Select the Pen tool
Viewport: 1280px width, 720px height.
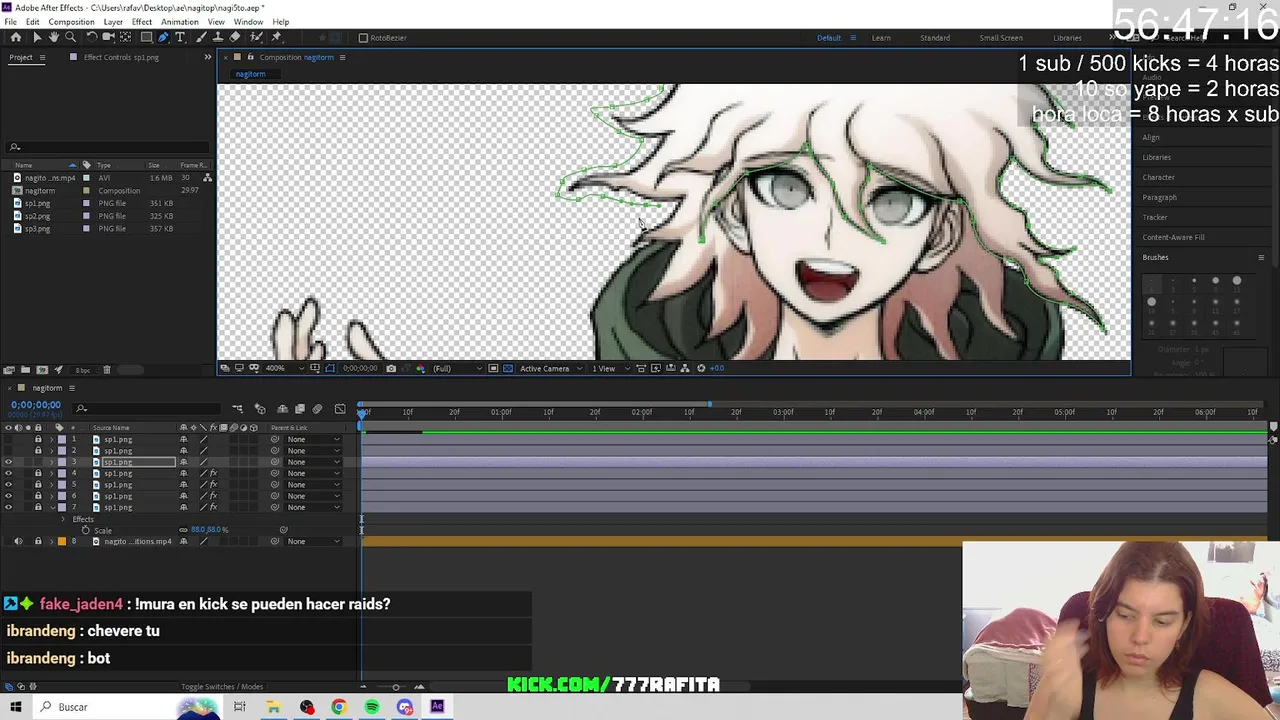pos(163,37)
